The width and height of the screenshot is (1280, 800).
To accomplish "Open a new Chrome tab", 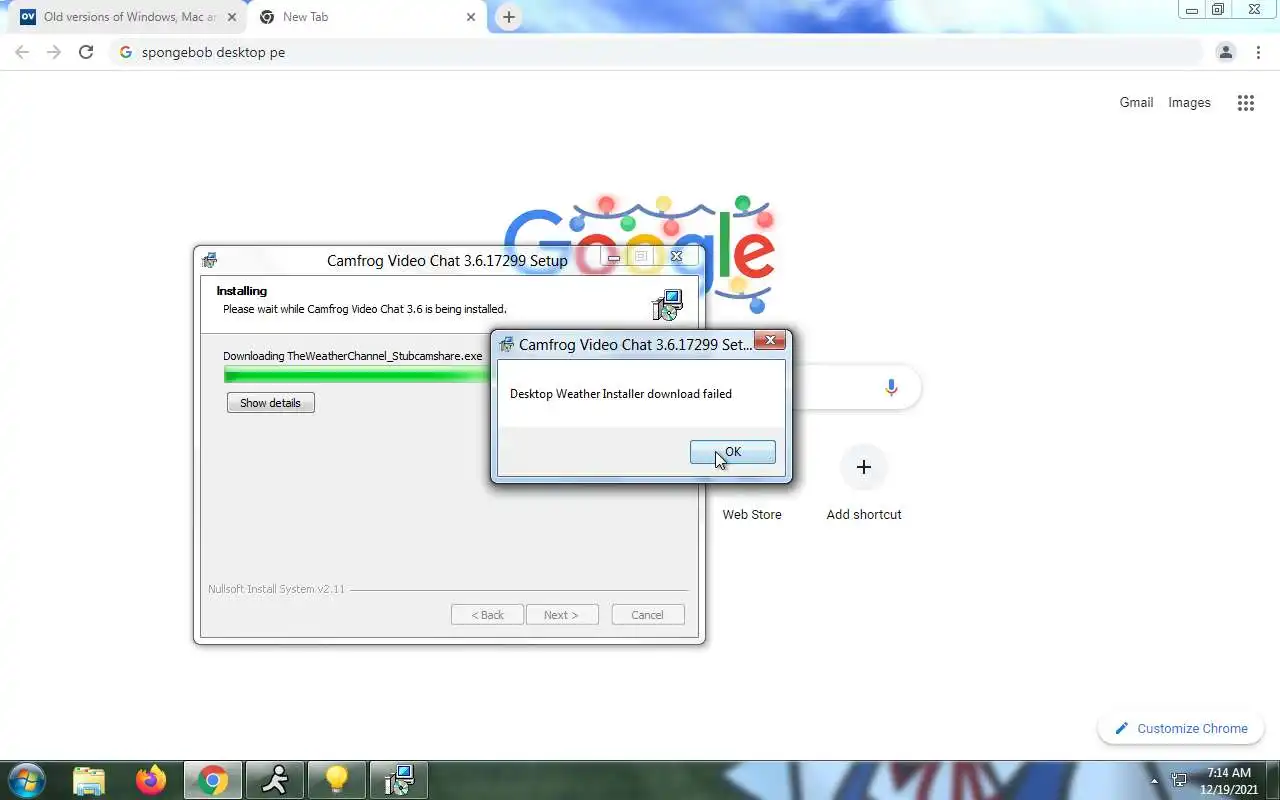I will 509,17.
